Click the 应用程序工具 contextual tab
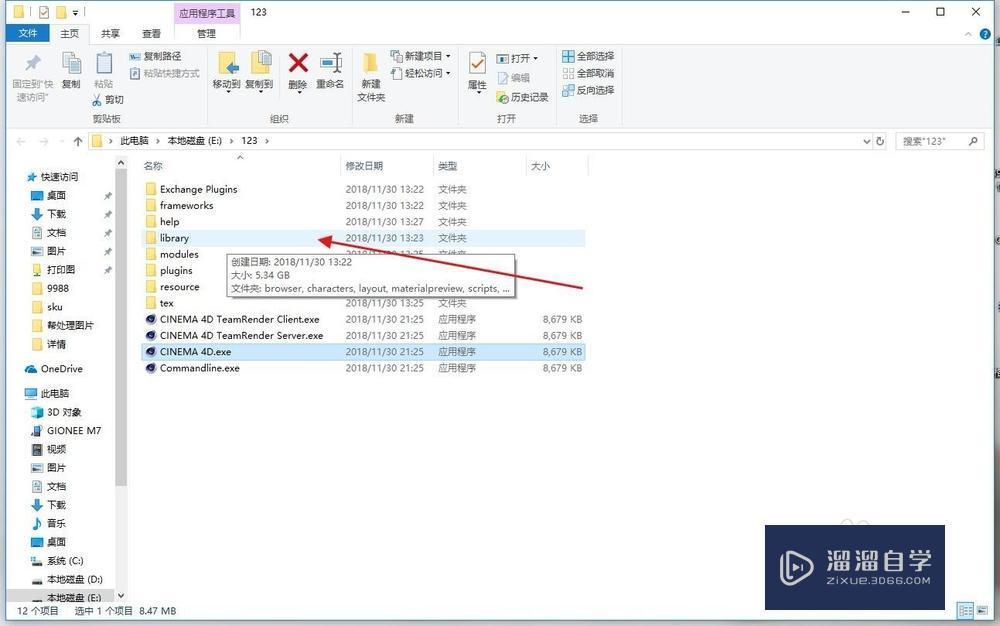The image size is (1000, 626). [207, 13]
